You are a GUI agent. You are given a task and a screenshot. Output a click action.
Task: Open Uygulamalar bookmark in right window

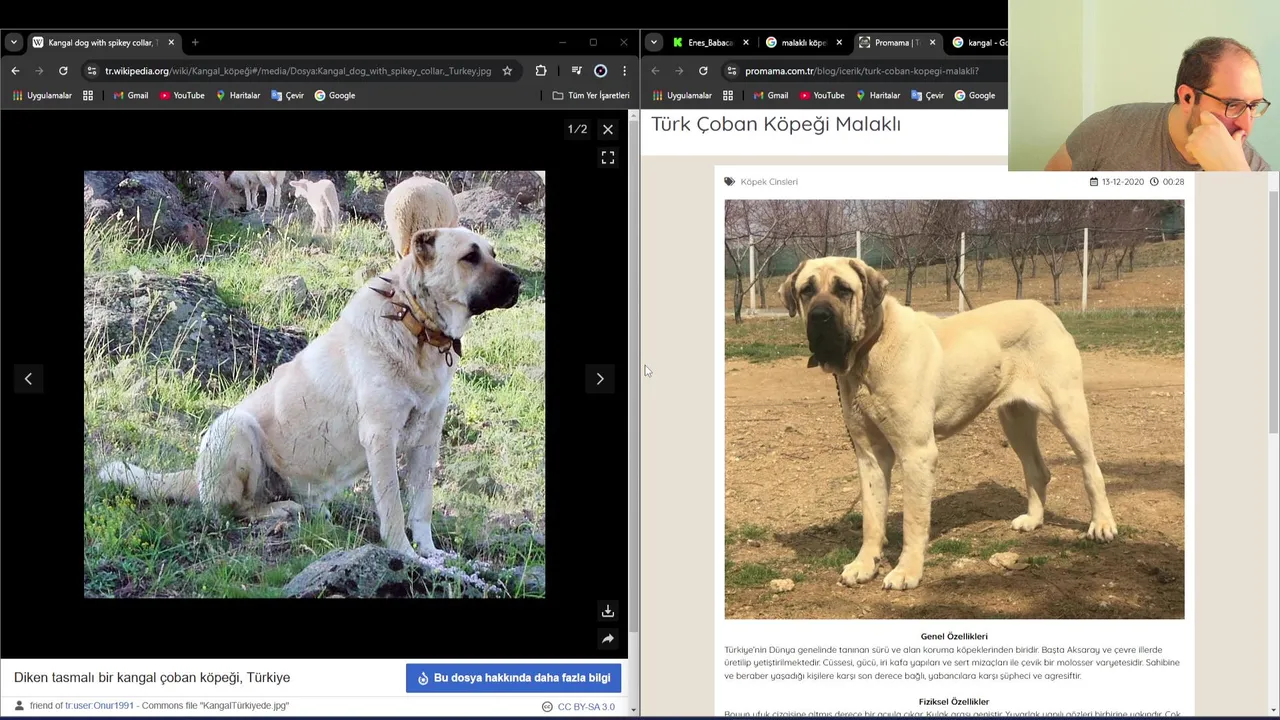[682, 95]
